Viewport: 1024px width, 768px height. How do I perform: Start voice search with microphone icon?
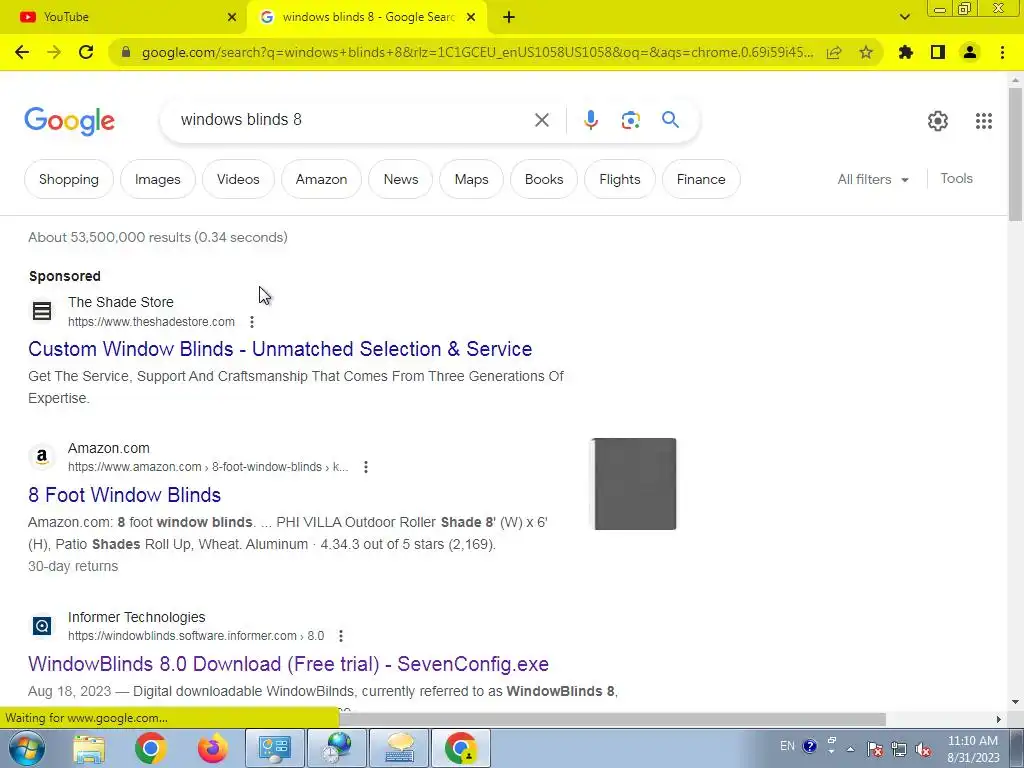(591, 120)
